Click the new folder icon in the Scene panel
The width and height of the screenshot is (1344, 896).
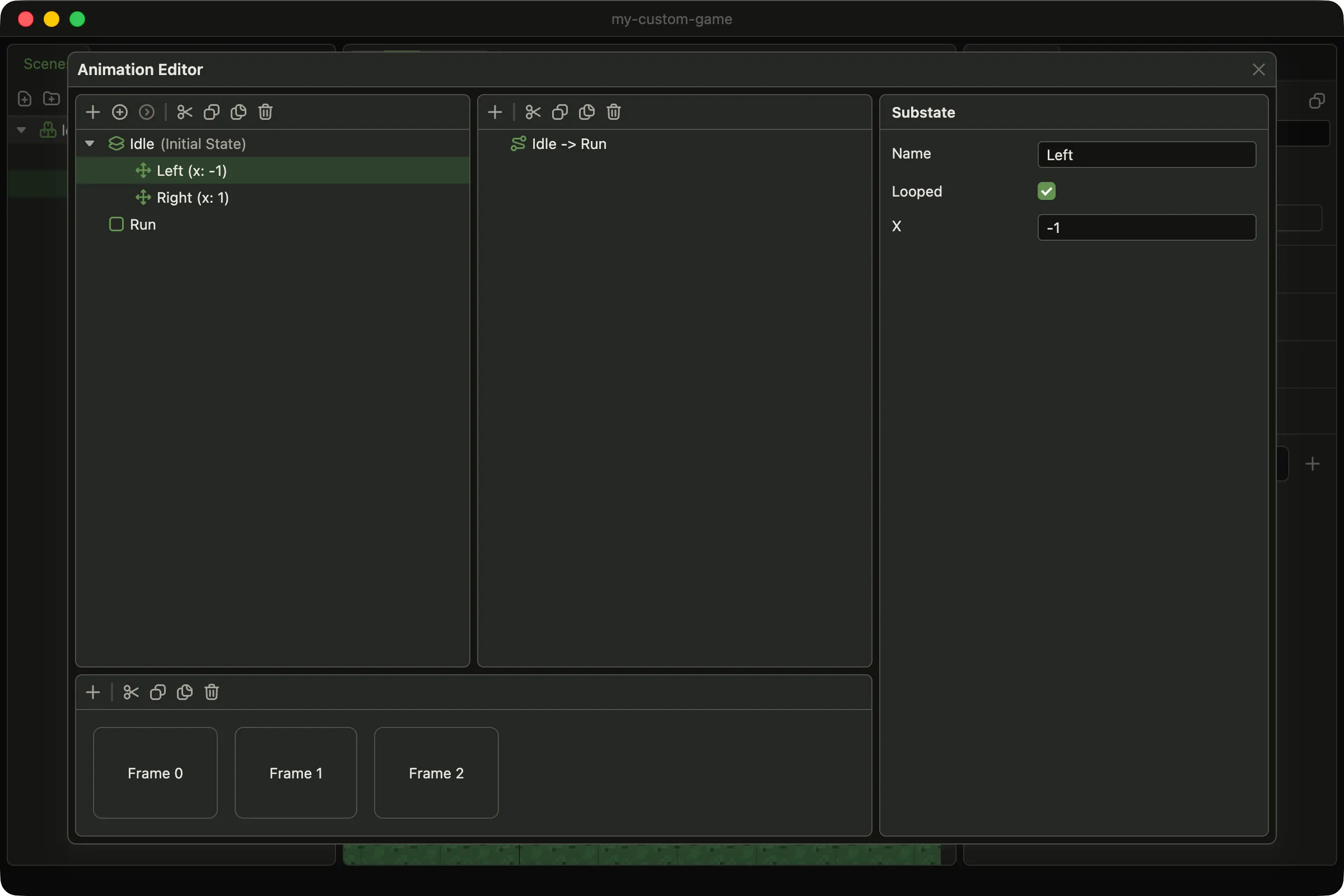(52, 99)
